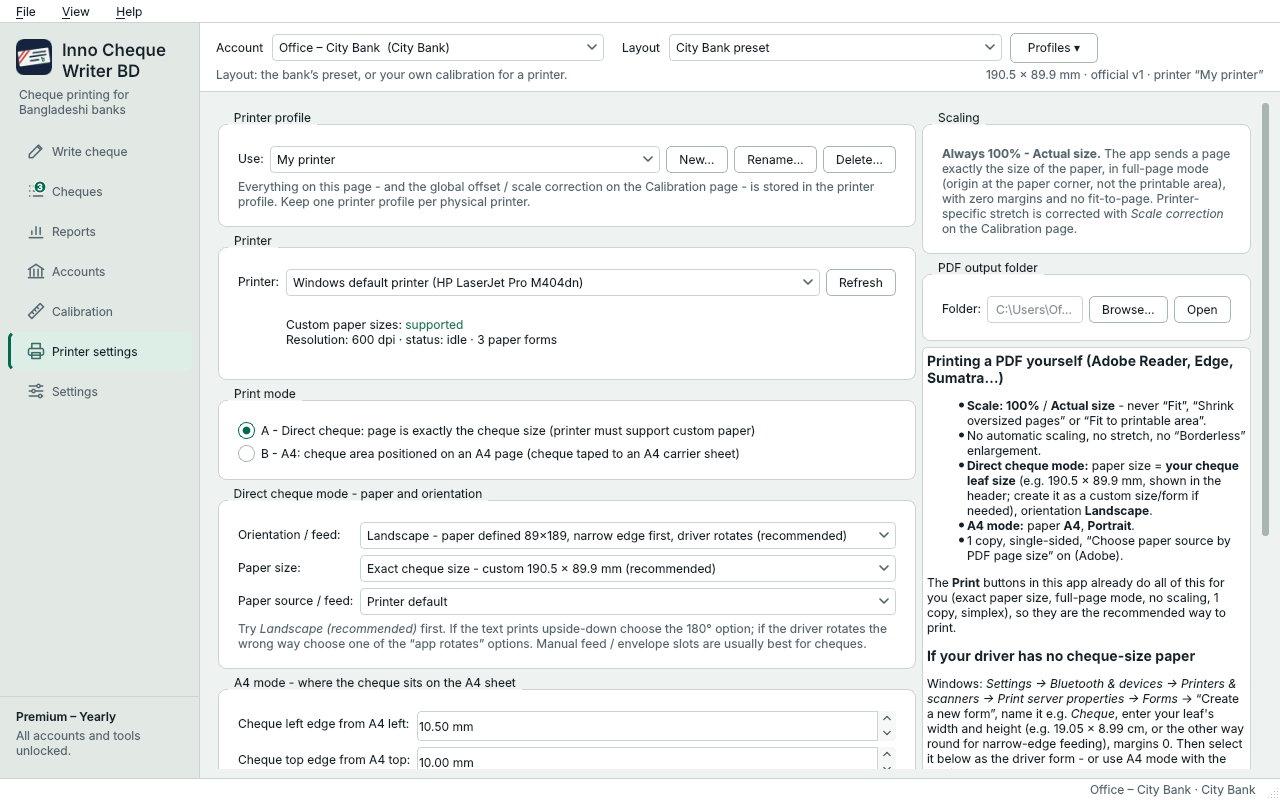This screenshot has height=800, width=1280.
Task: Open the Accounts page
Action: [100, 272]
